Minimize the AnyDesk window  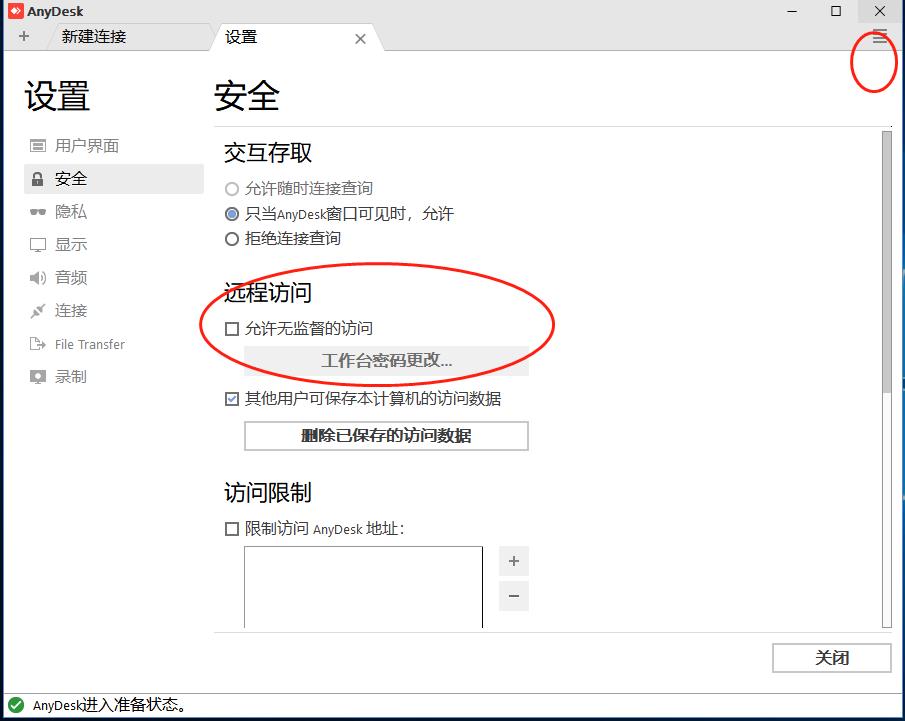pyautogui.click(x=792, y=11)
